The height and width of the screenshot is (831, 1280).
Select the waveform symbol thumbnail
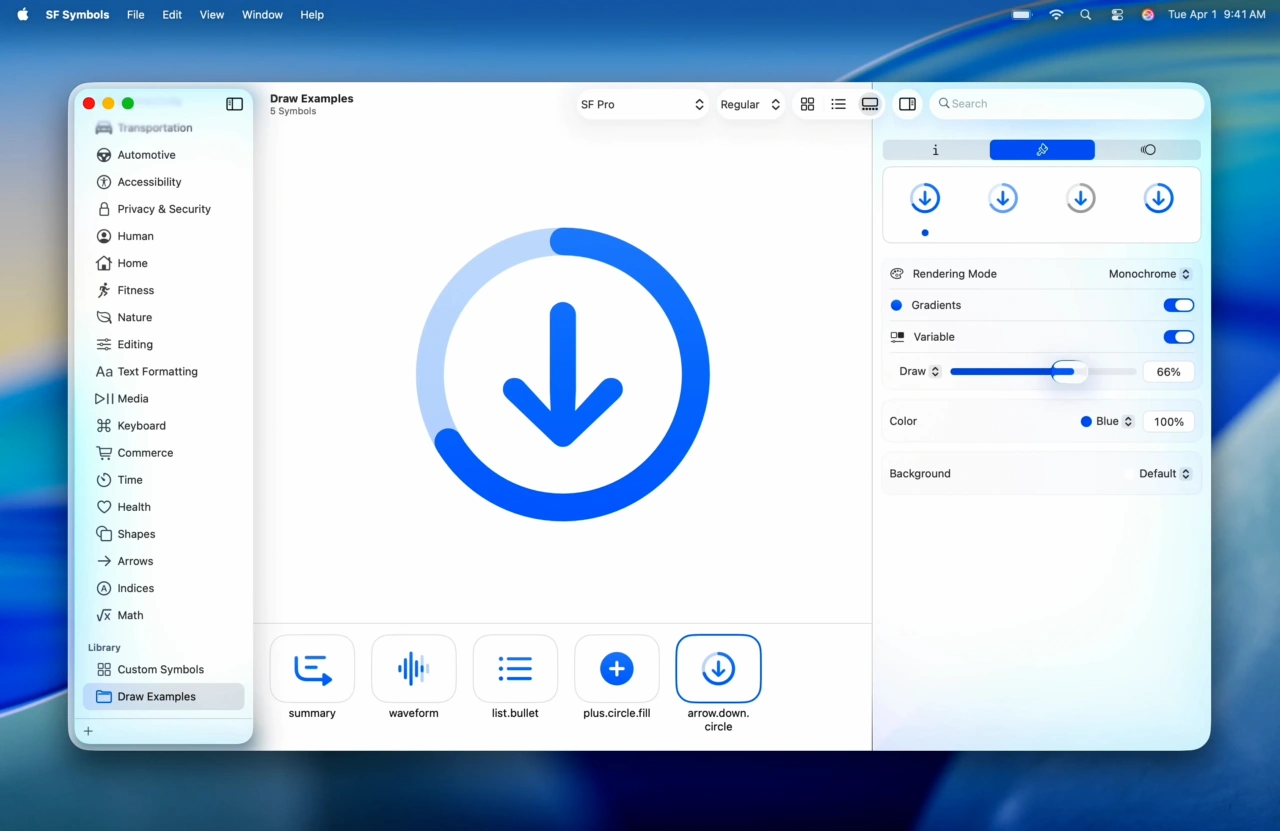tap(414, 668)
